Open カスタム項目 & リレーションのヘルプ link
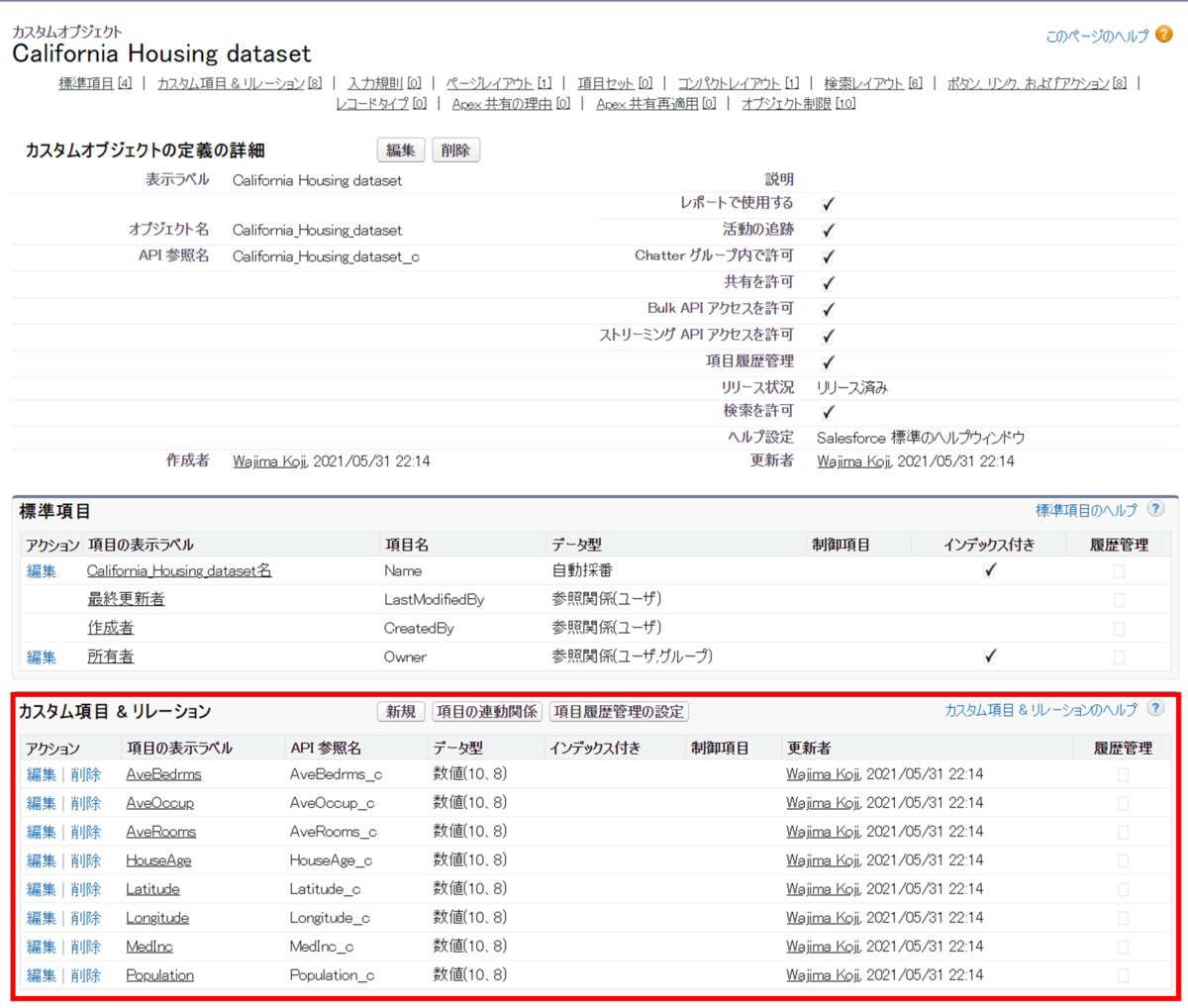Screen dimensions: 1188x1008 1040,710
